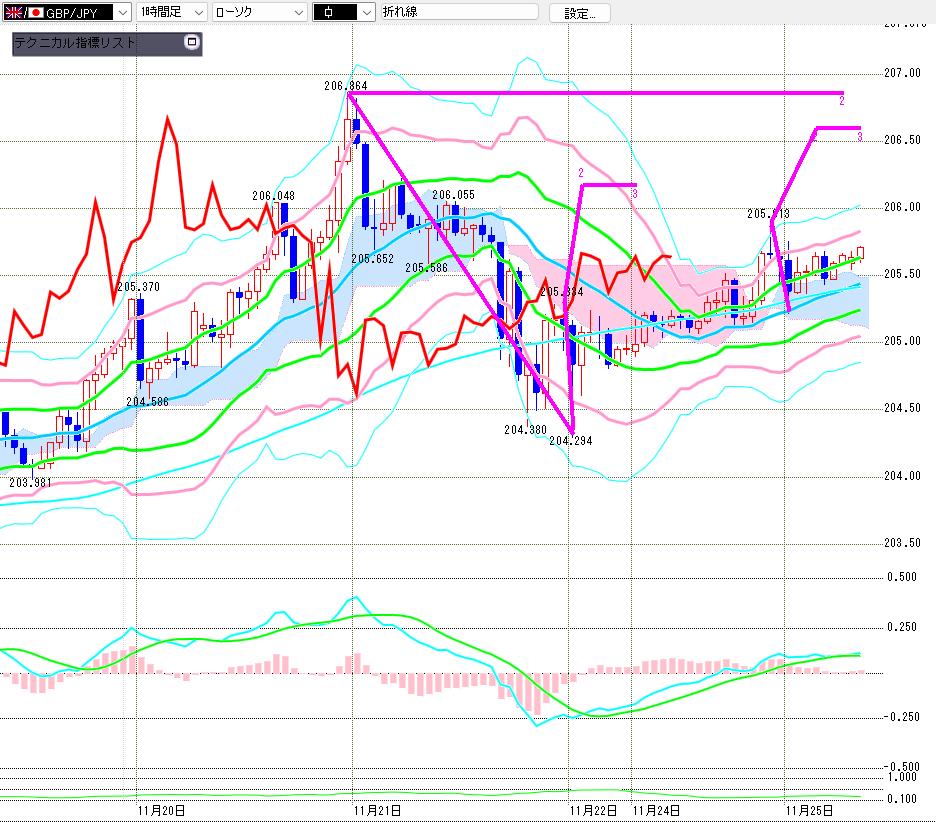Image resolution: width=936 pixels, height=822 pixels.
Task: Click the 11月22日 date marker on time axis
Action: click(x=593, y=809)
